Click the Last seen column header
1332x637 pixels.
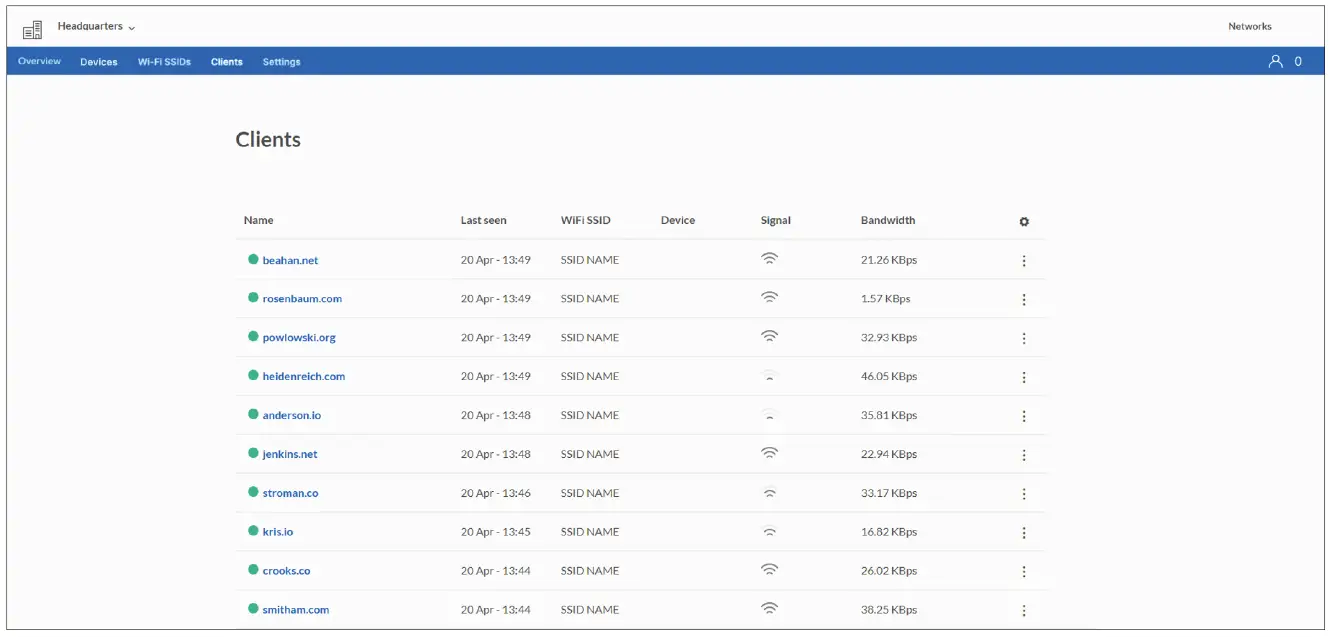(484, 221)
